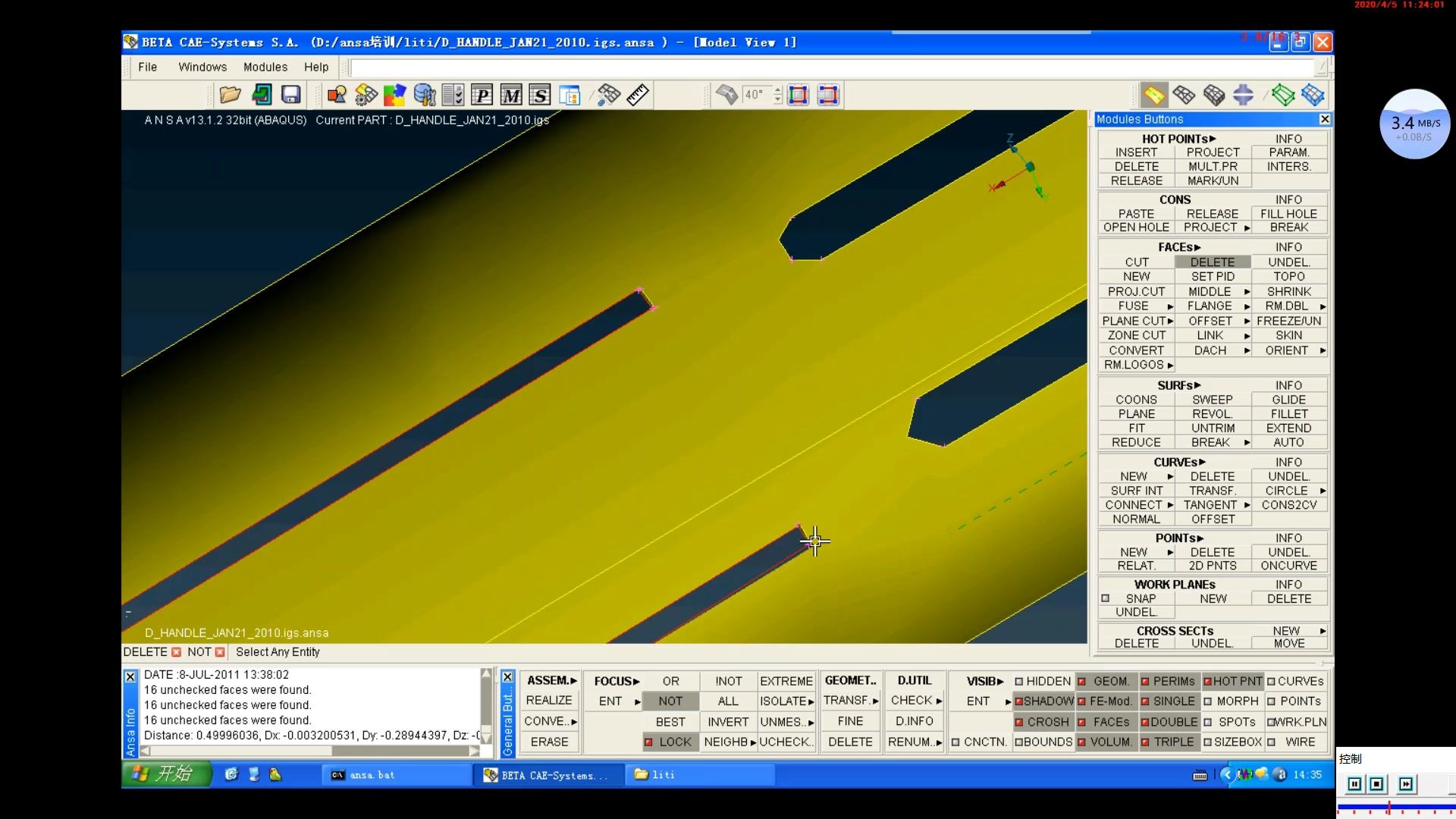Click the green wireframe box icon

[x=1283, y=95]
